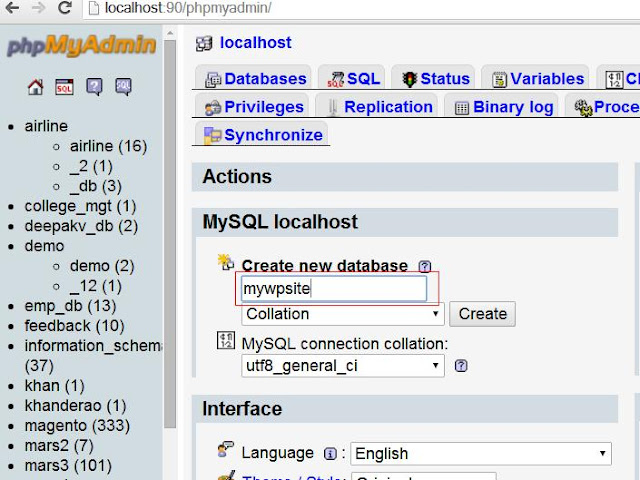The height and width of the screenshot is (480, 640).
Task: Click the new database name field
Action: (x=334, y=289)
